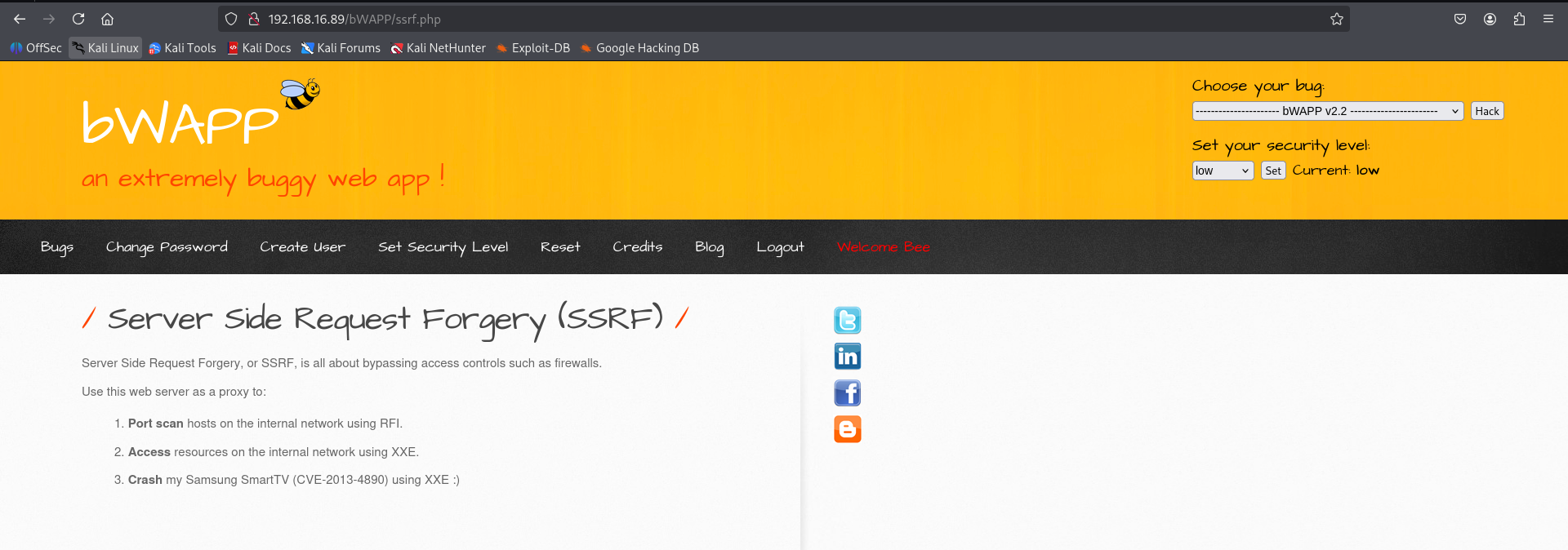Open the Firefox hamburger menu
Image resolution: width=1568 pixels, height=550 pixels.
(1548, 19)
